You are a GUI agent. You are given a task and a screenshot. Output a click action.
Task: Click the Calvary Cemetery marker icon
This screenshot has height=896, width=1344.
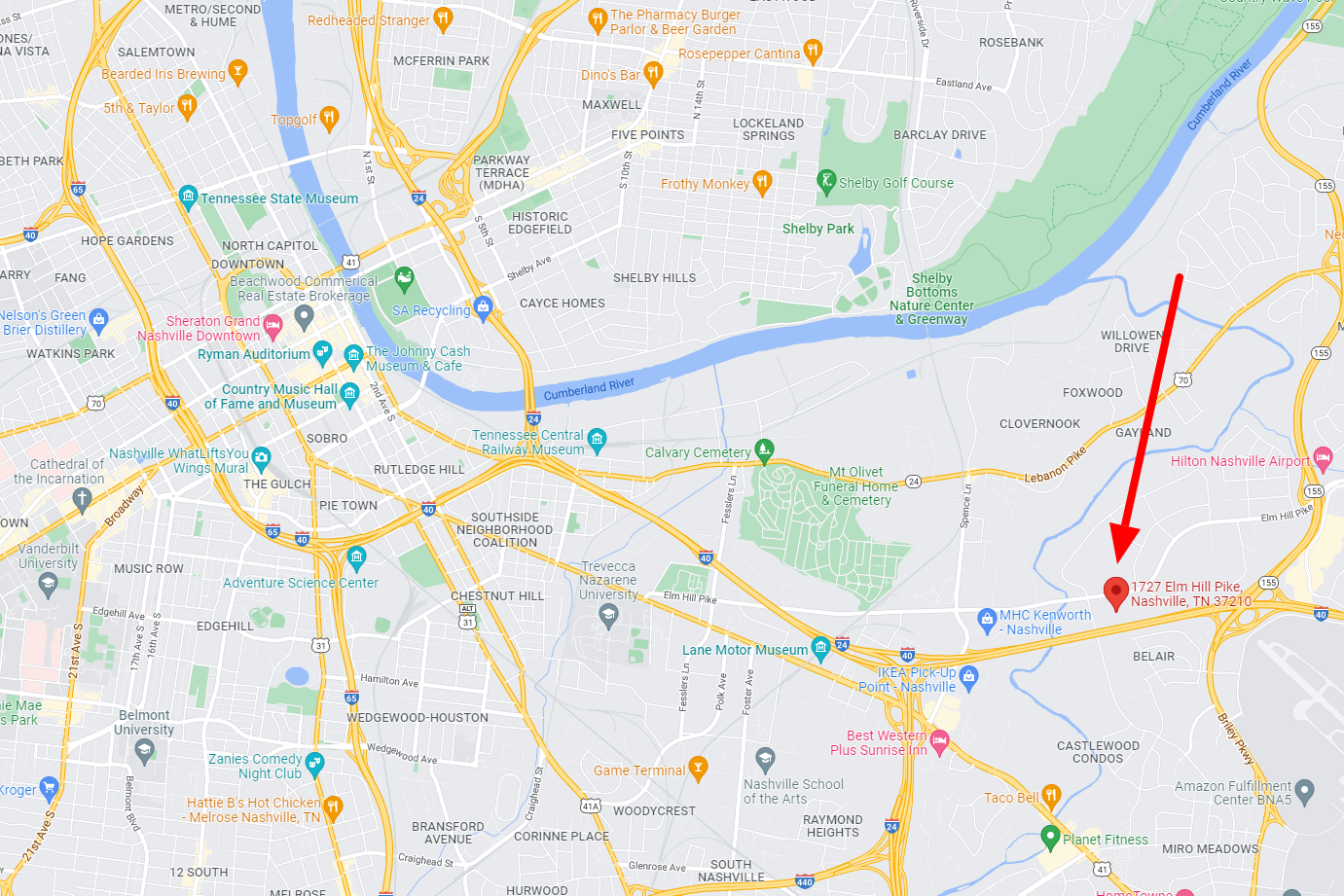[x=764, y=449]
